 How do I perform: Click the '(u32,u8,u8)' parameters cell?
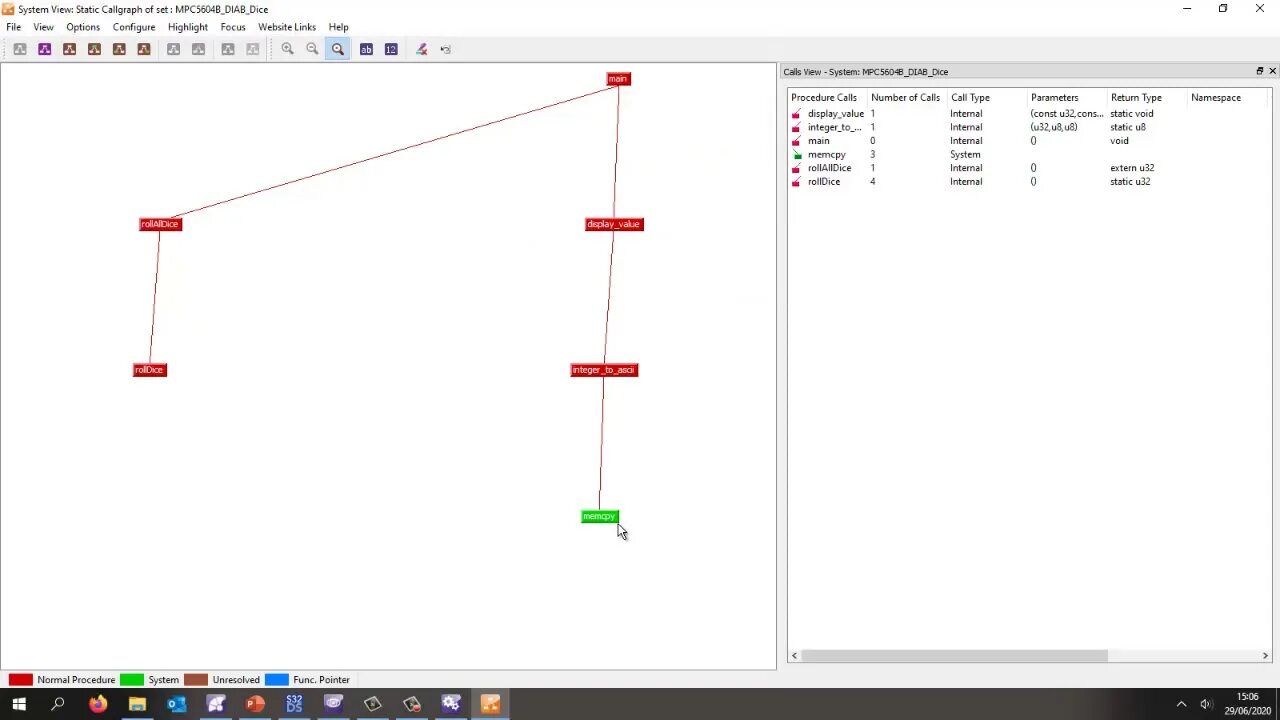(1054, 127)
